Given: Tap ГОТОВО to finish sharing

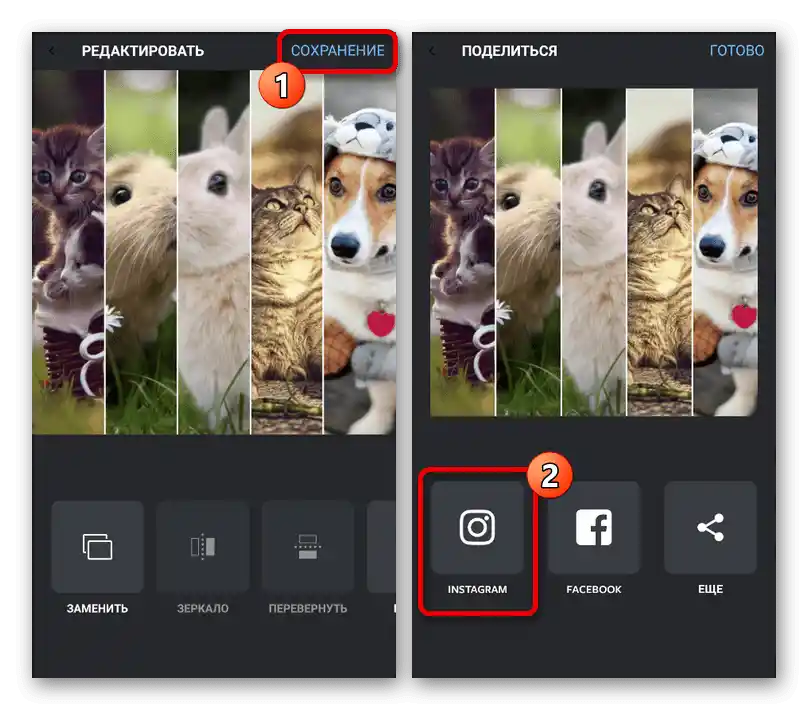Looking at the screenshot, I should coord(736,50).
